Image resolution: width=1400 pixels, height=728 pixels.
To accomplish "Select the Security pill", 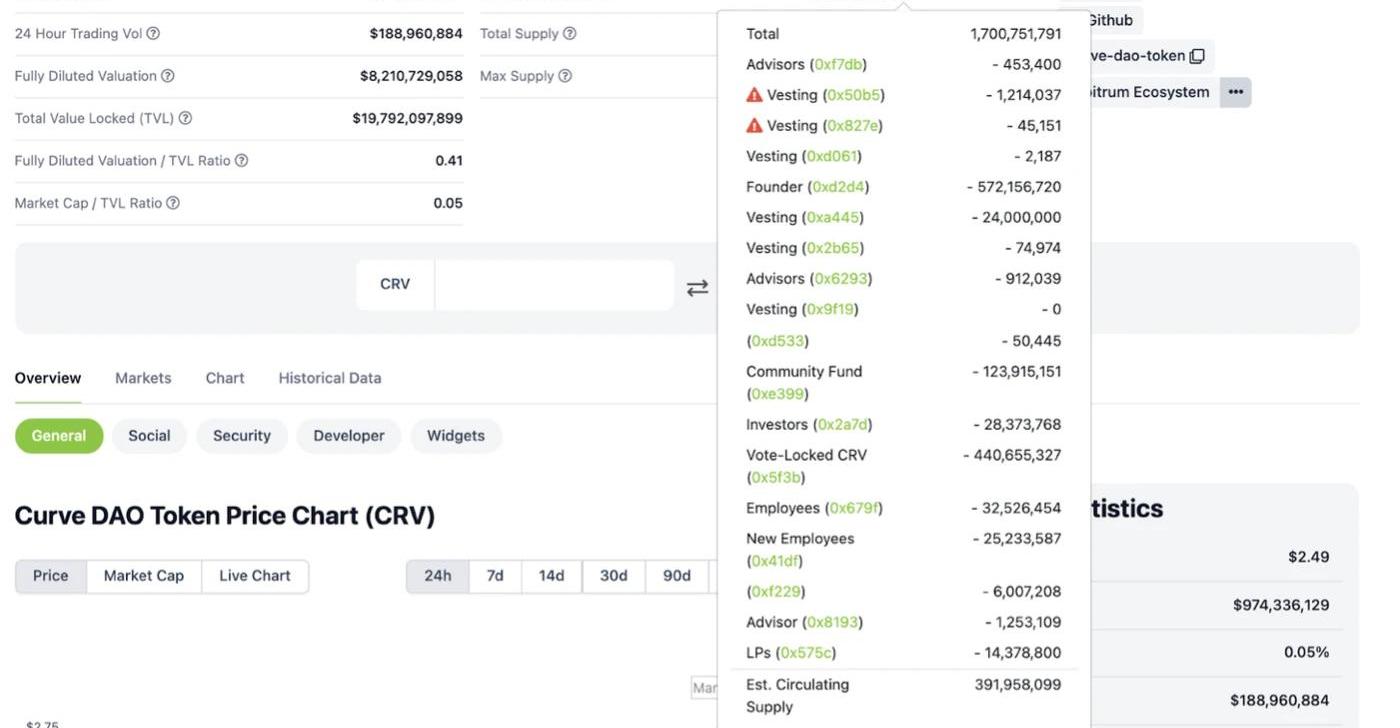I will 242,436.
